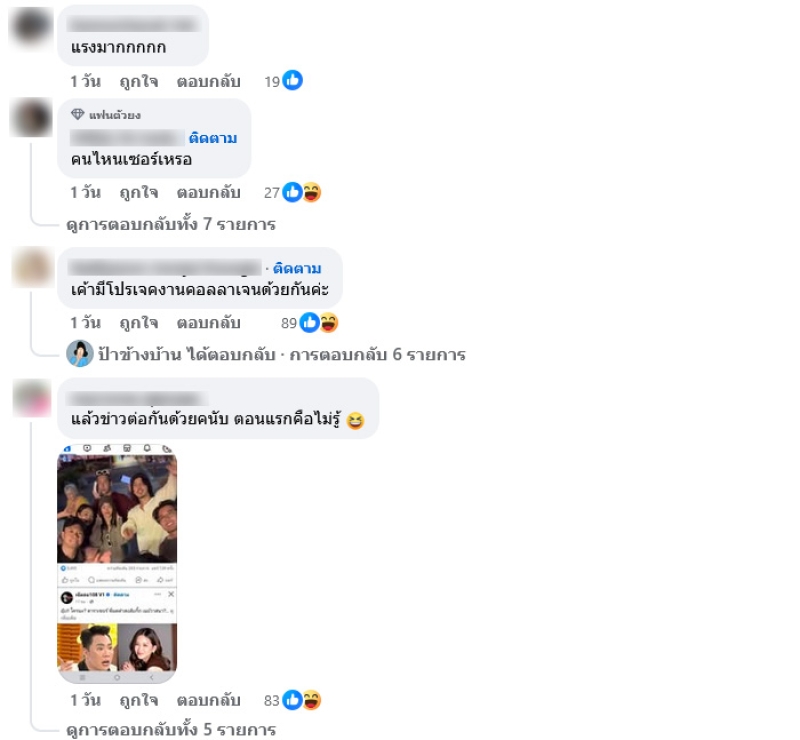Click the thumbs-up icon beside 83 reactions
Image resolution: width=800 pixels, height=740 pixels.
[x=292, y=700]
